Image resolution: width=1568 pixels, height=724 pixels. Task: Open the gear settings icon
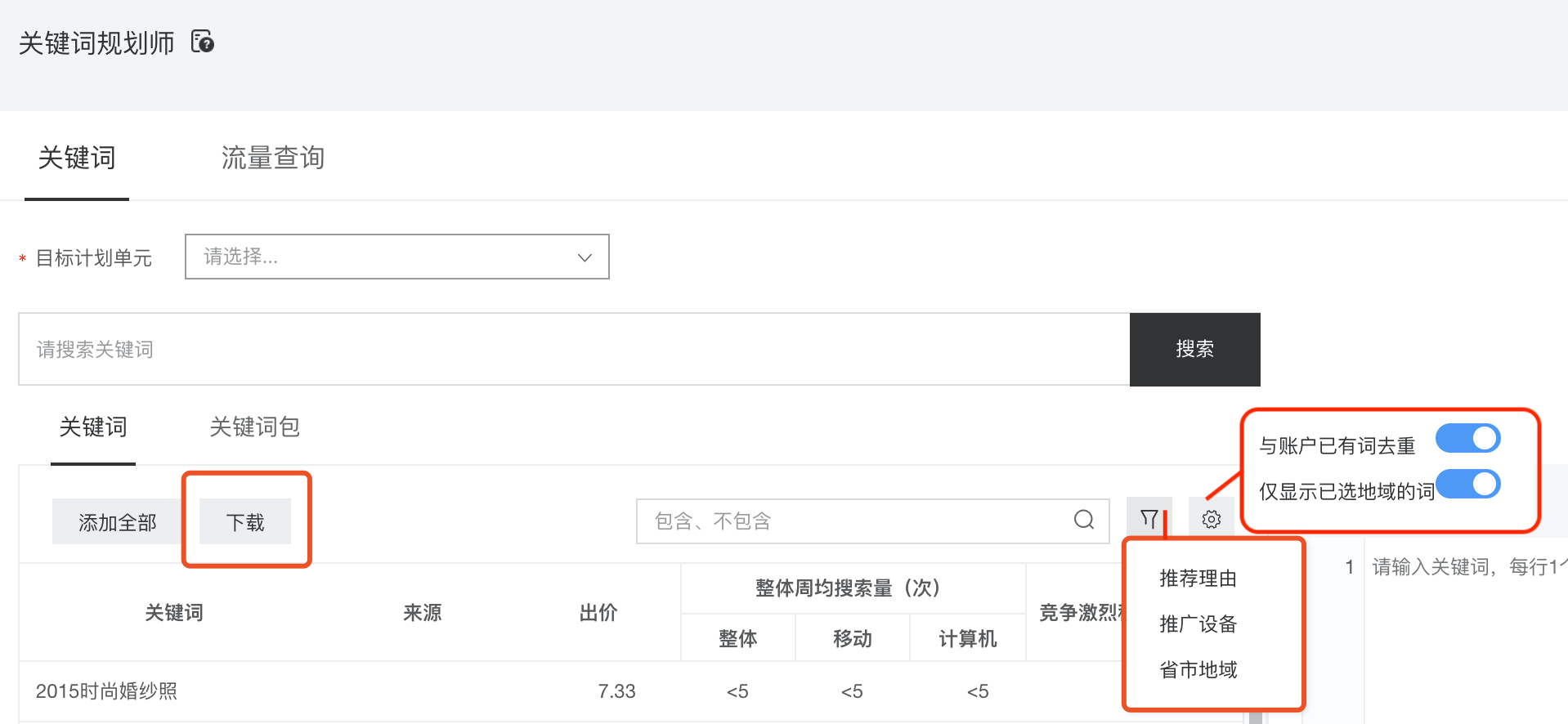click(x=1211, y=520)
